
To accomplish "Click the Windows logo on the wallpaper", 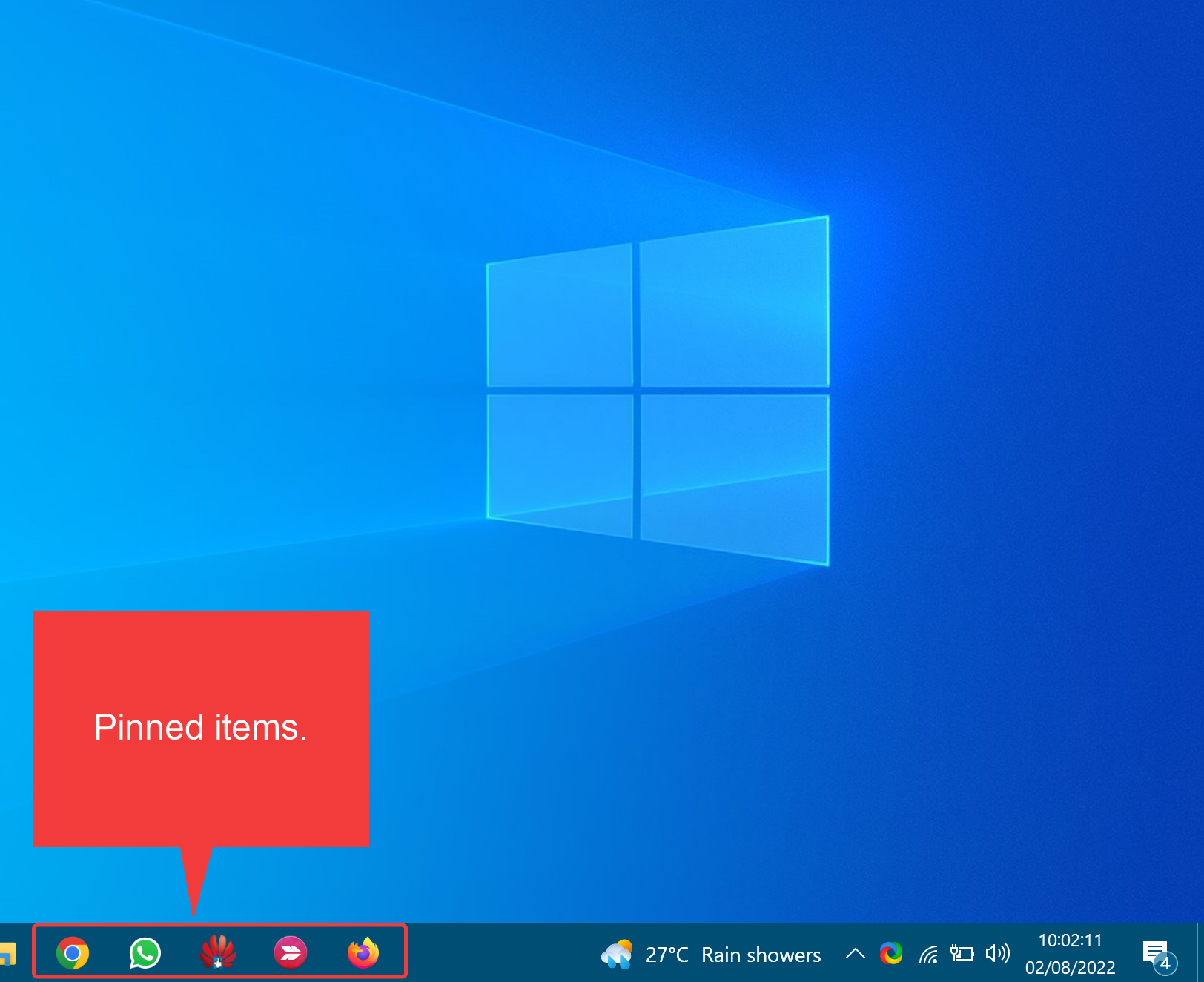I will point(657,390).
